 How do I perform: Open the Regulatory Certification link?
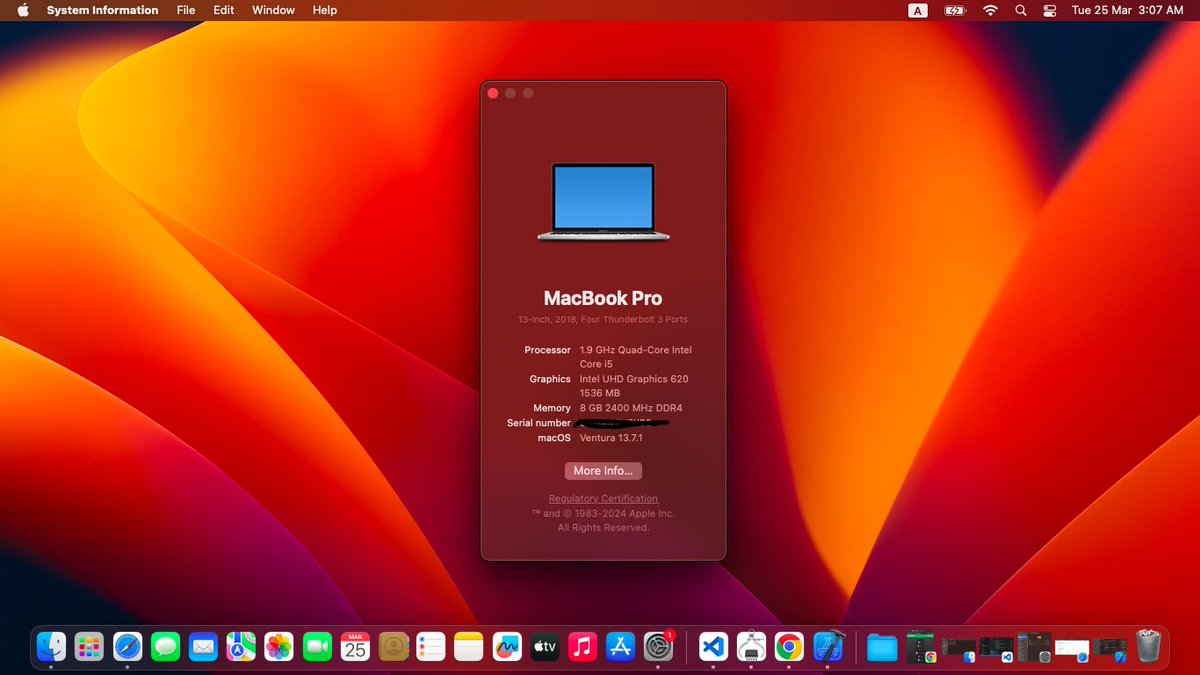[603, 498]
